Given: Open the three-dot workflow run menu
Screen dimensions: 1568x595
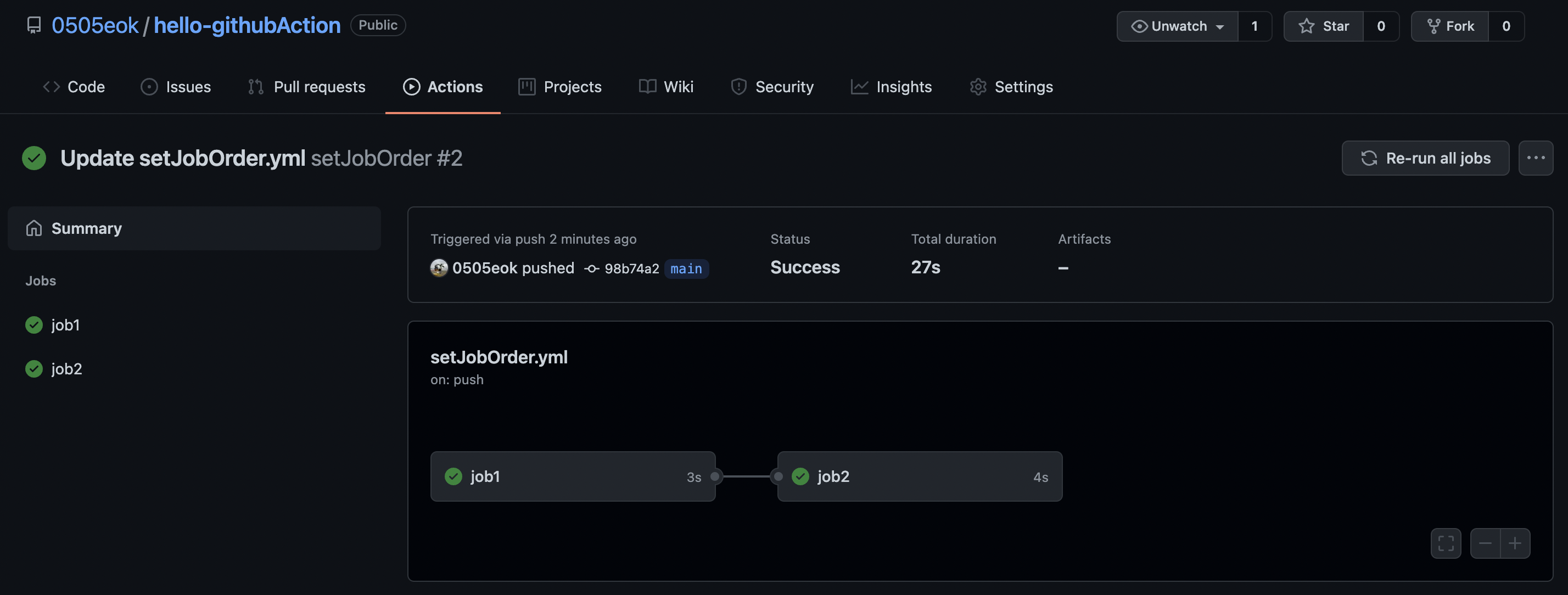Looking at the screenshot, I should click(1535, 158).
